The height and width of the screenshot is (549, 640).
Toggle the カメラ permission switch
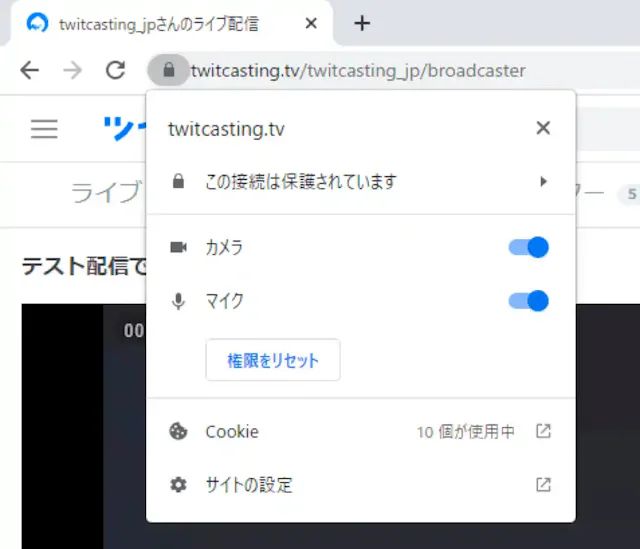point(528,247)
